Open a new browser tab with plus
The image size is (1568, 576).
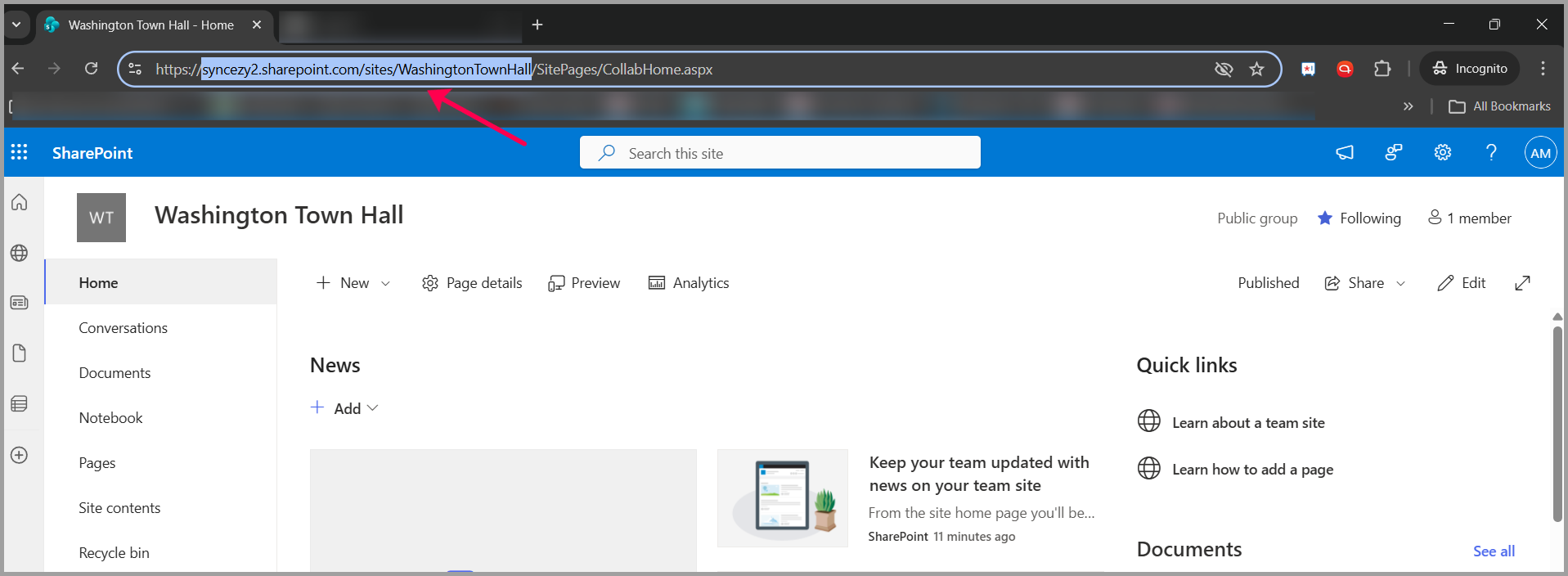[537, 25]
